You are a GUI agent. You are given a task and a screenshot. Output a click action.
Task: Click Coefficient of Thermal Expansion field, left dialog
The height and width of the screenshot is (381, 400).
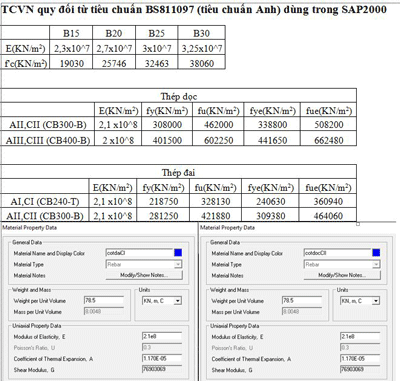pos(162,358)
